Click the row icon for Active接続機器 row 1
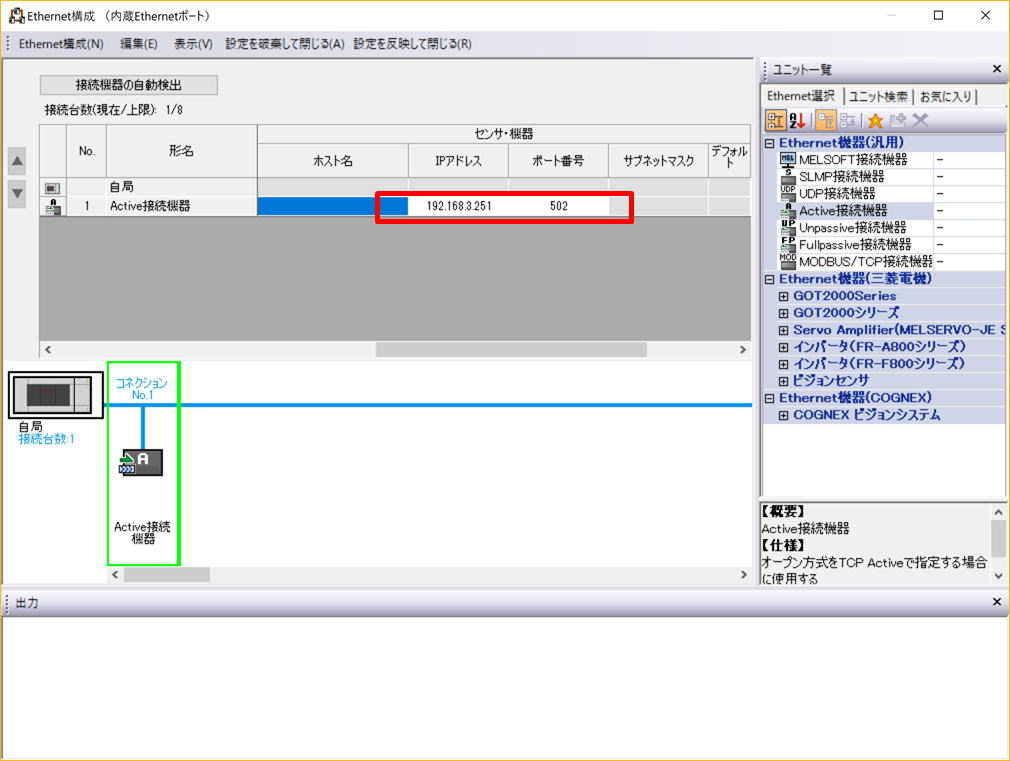This screenshot has height=761, width=1010. click(53, 206)
